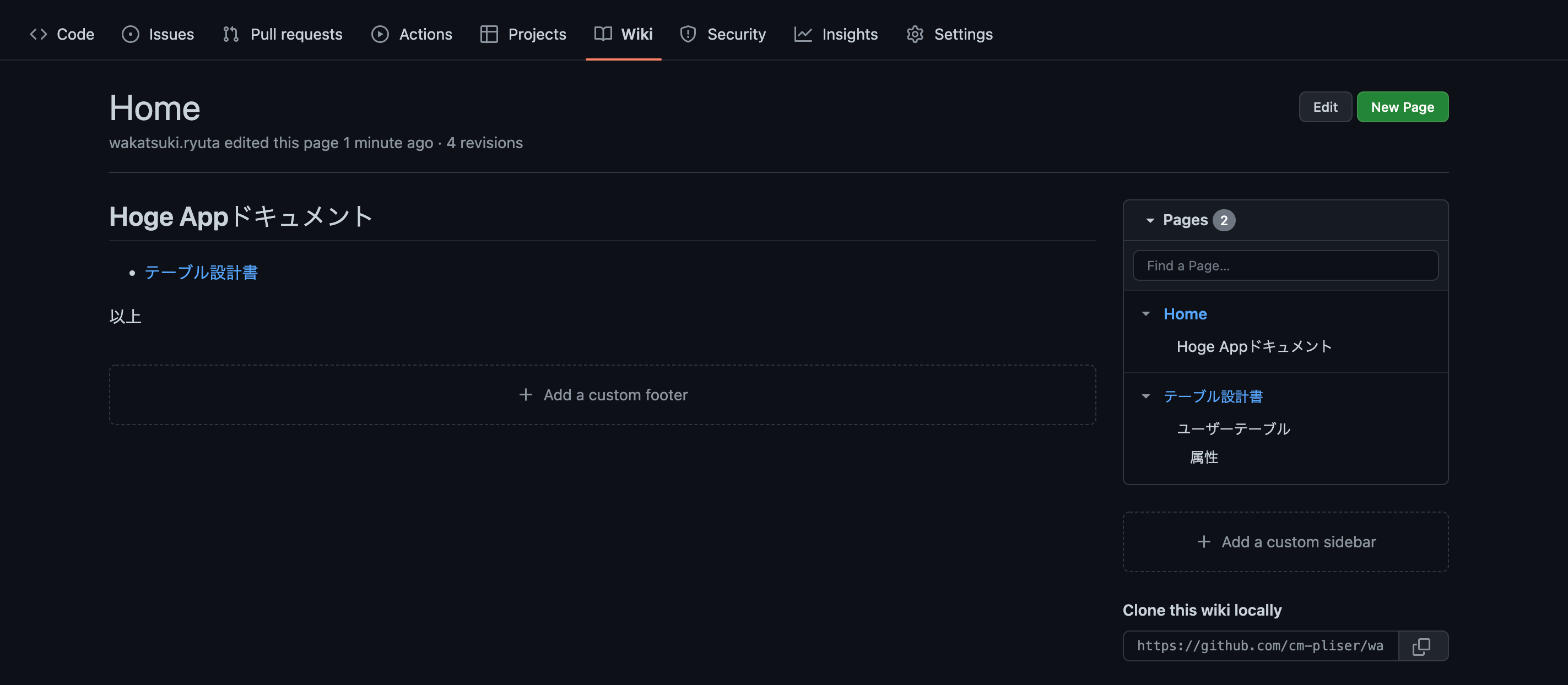
Task: Open the Settings tab
Action: click(x=949, y=34)
